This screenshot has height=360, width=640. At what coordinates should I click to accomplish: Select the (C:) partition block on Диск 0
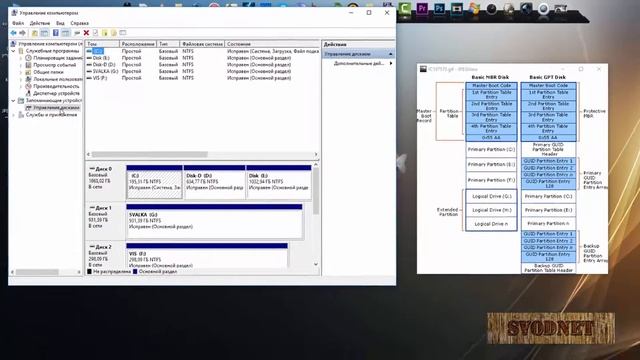pos(154,182)
